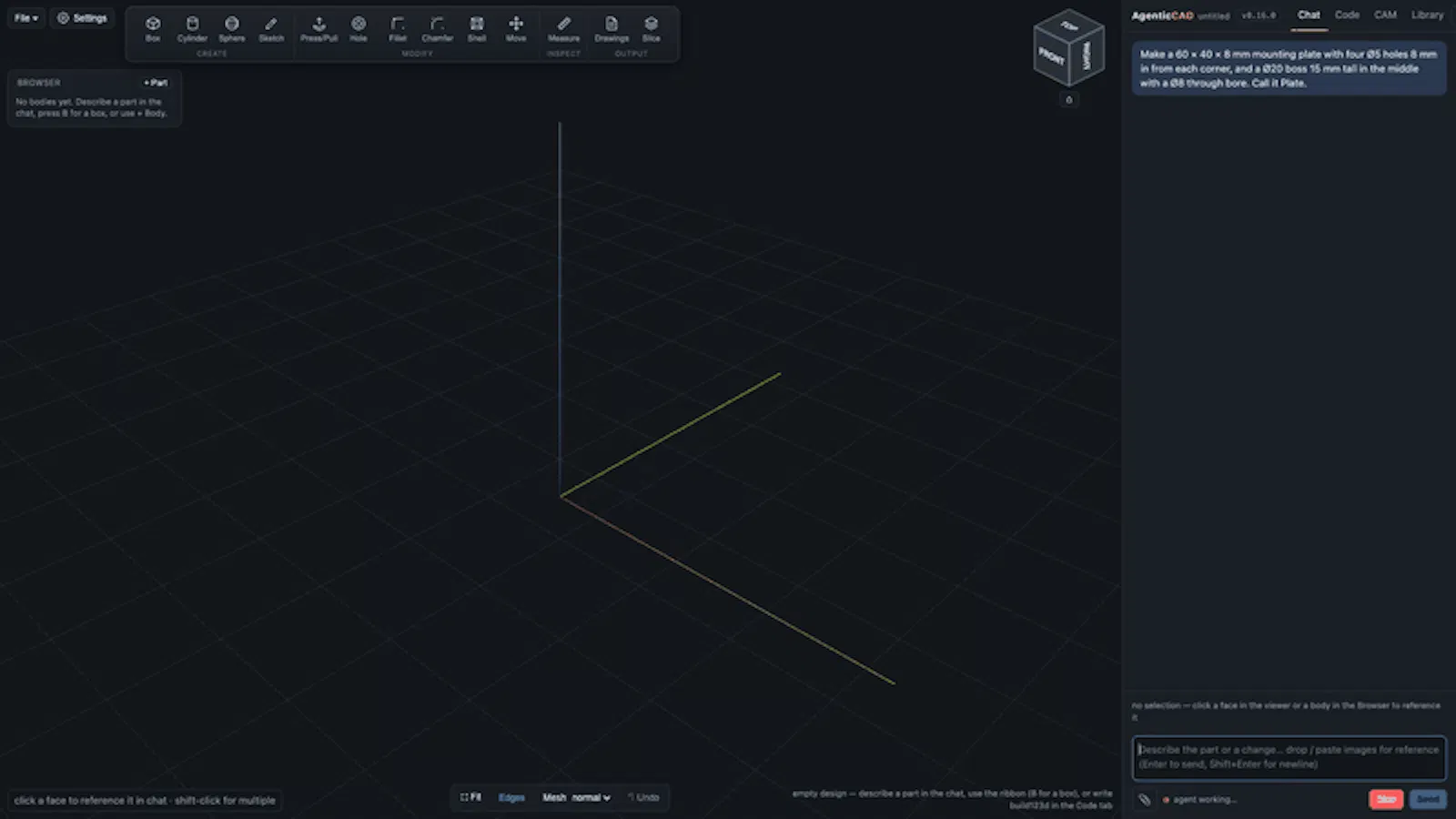This screenshot has width=1456, height=819.
Task: Click the home icon below view cube
Action: point(1069,100)
